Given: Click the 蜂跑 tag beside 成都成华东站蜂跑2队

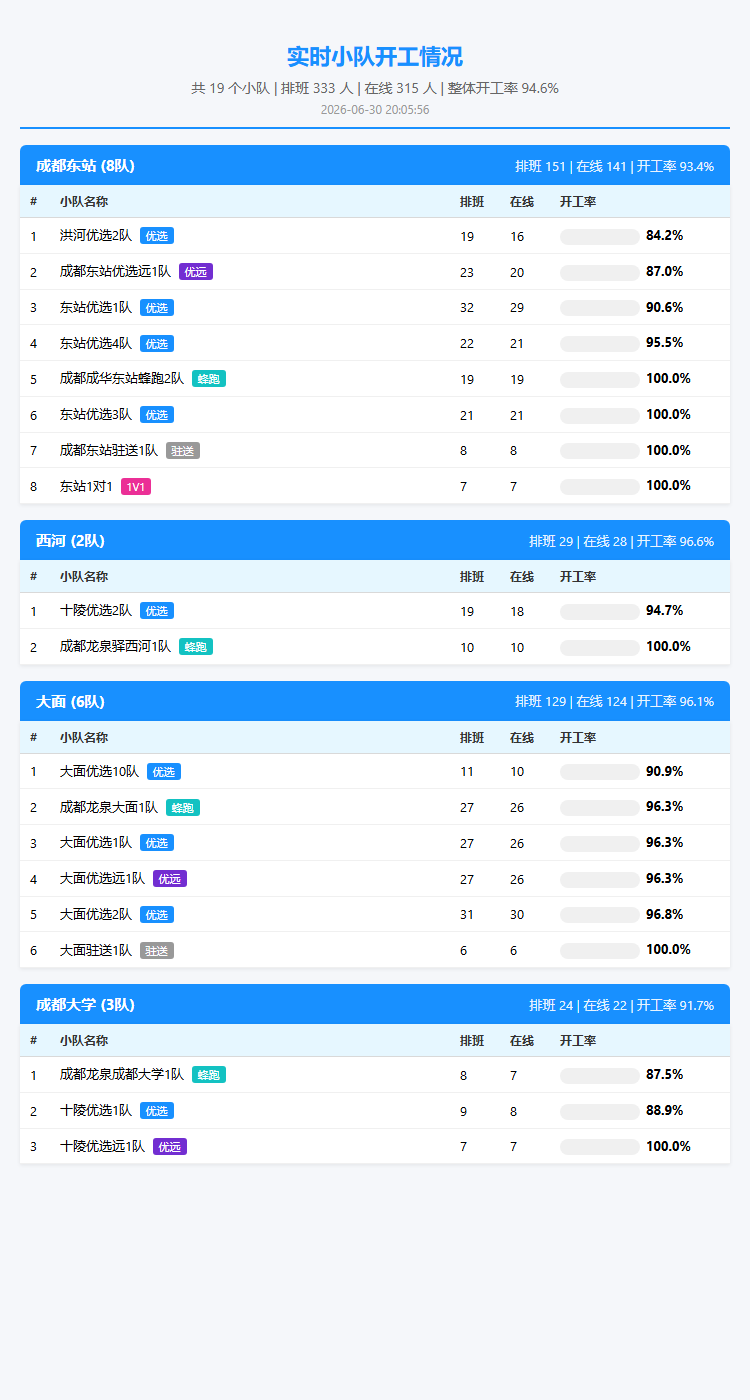Looking at the screenshot, I should click(209, 379).
